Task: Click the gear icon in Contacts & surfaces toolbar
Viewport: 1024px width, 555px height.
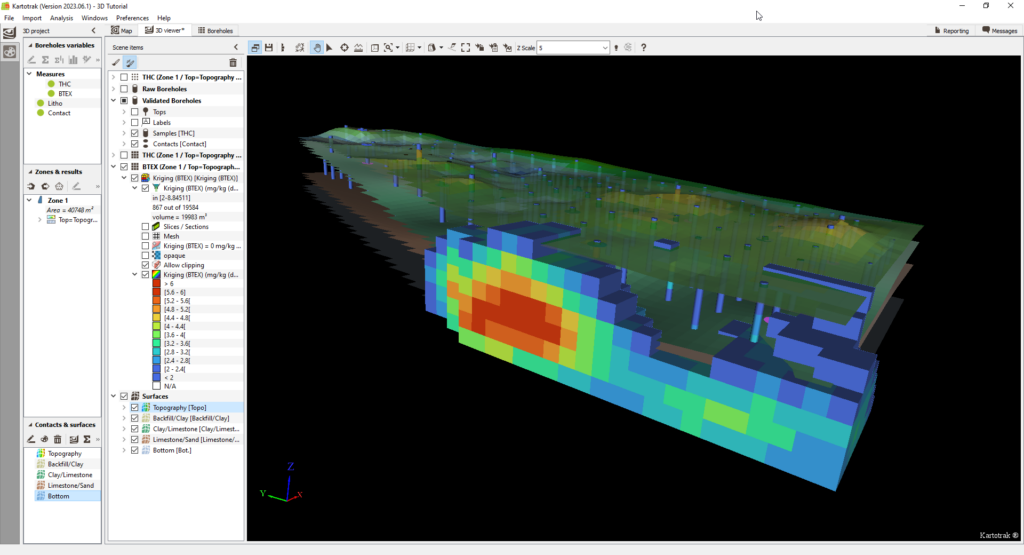Action: click(44, 439)
